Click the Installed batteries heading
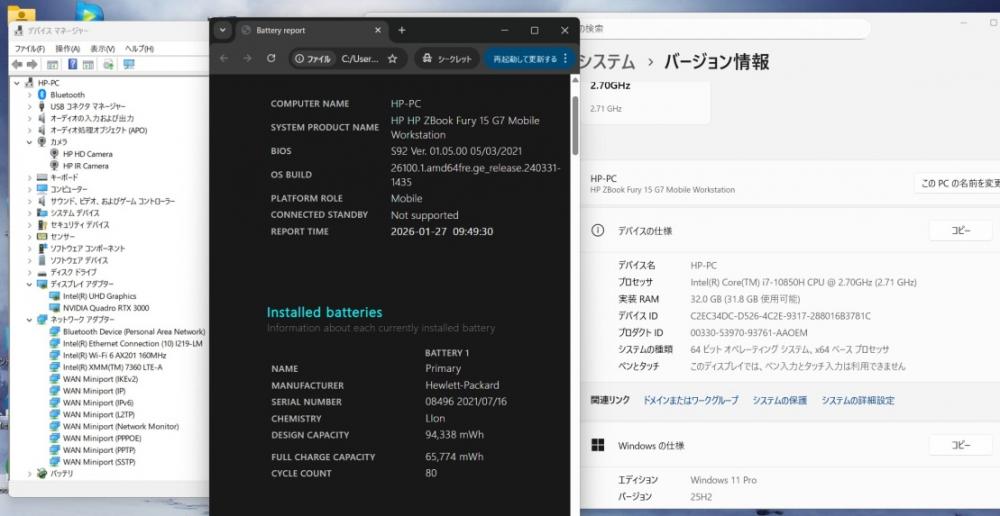Image resolution: width=1000 pixels, height=516 pixels. (x=324, y=313)
